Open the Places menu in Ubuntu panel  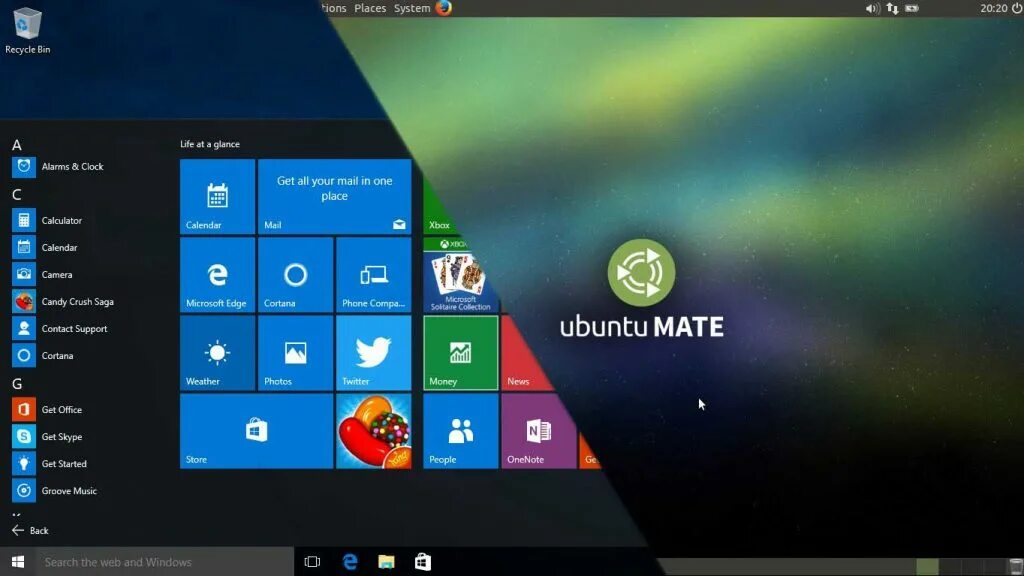370,8
